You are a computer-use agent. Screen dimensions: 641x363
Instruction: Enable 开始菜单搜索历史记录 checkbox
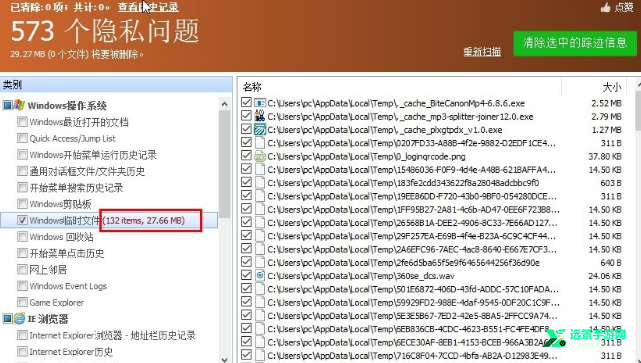(x=22, y=187)
